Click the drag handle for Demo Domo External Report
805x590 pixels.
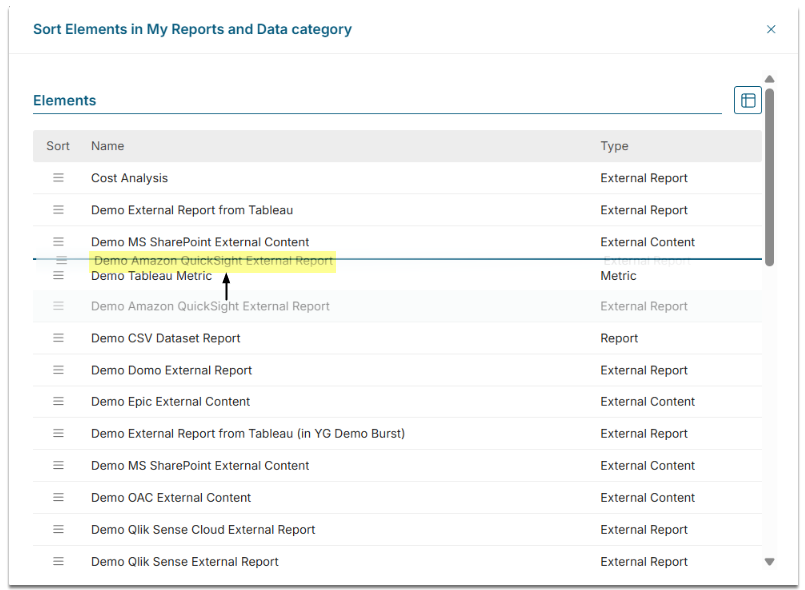tap(58, 370)
